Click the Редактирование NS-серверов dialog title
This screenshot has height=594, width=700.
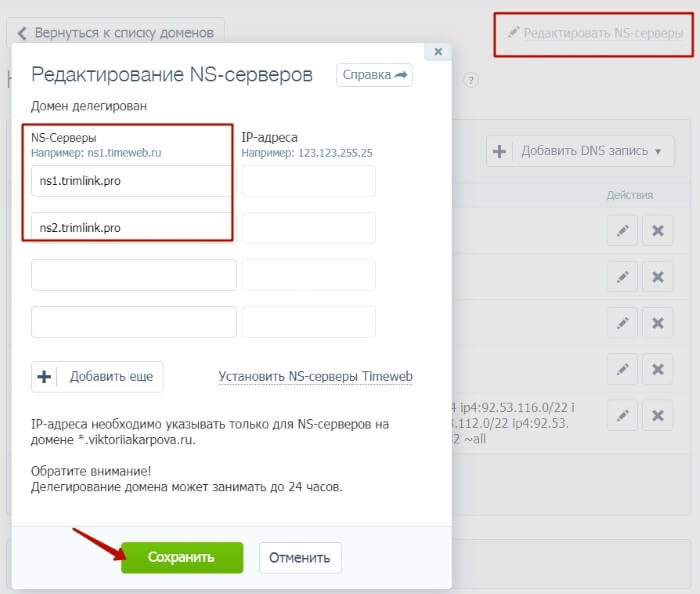[x=172, y=74]
